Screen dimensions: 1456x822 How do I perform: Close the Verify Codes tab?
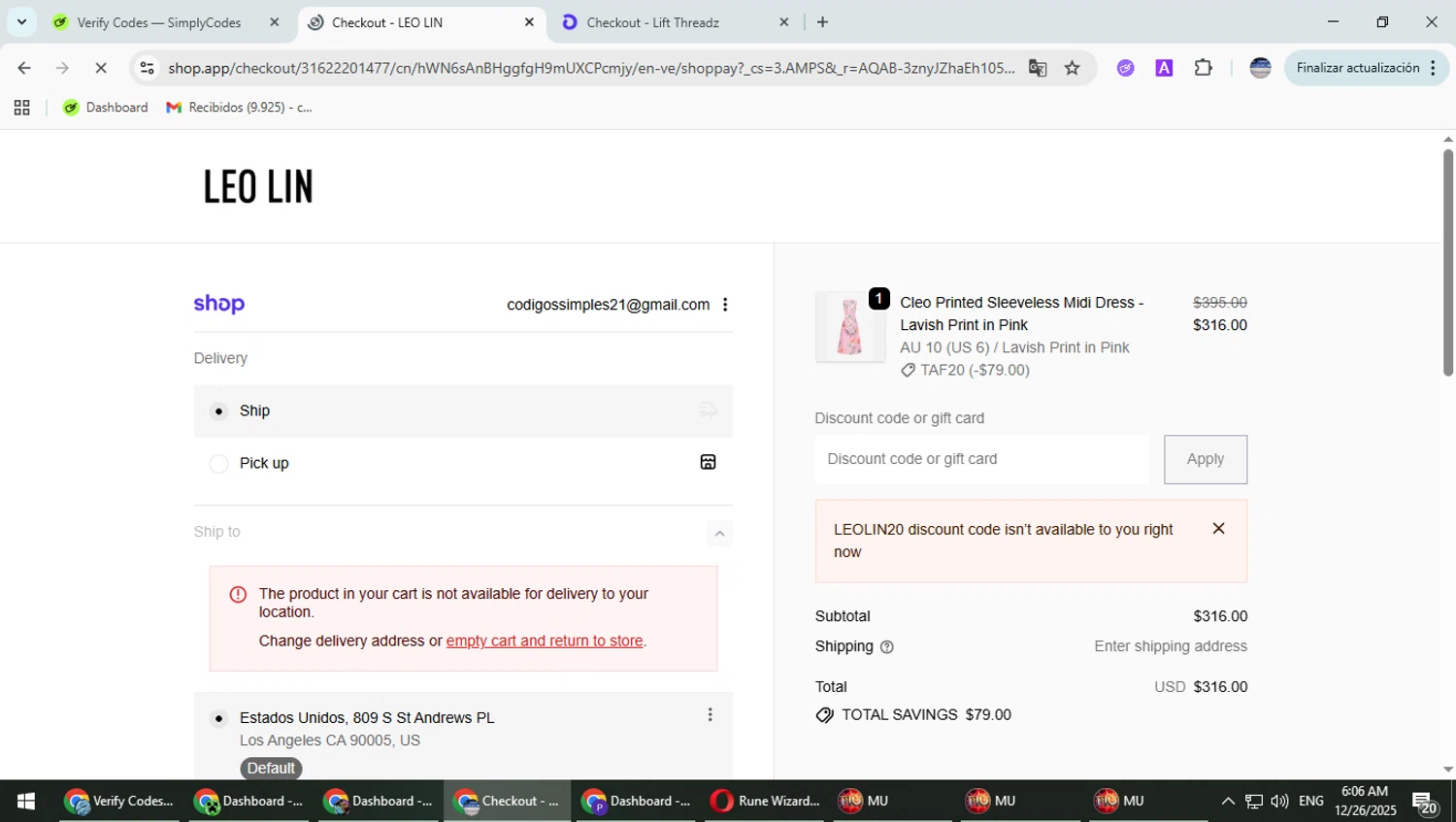(275, 22)
